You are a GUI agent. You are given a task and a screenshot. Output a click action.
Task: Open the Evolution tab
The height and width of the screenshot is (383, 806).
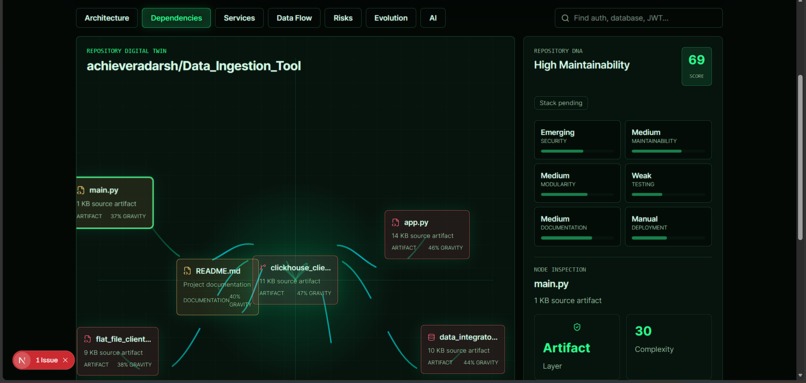[x=391, y=18]
